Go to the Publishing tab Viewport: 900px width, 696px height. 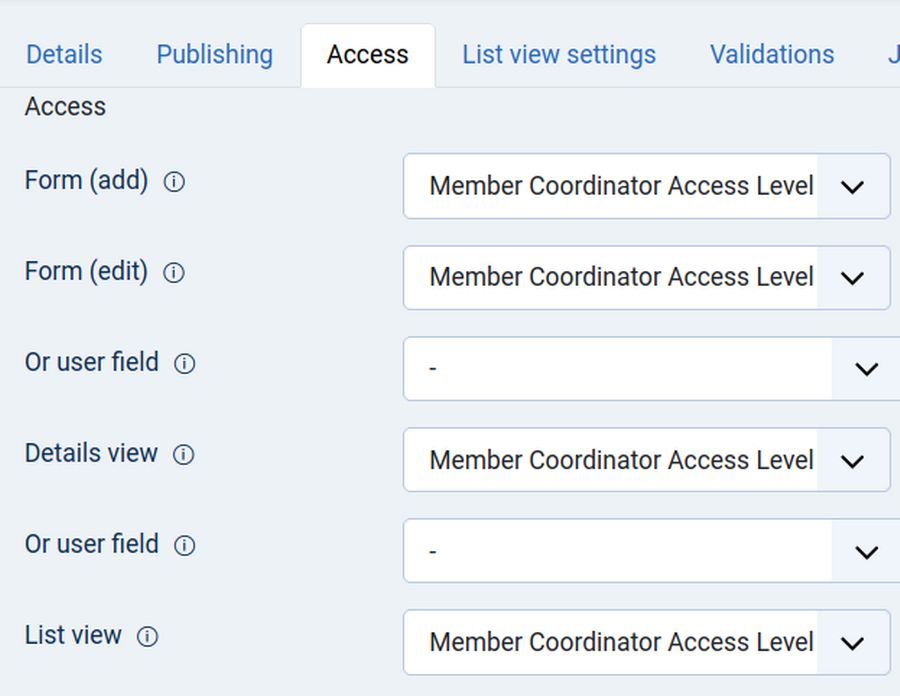(x=214, y=54)
